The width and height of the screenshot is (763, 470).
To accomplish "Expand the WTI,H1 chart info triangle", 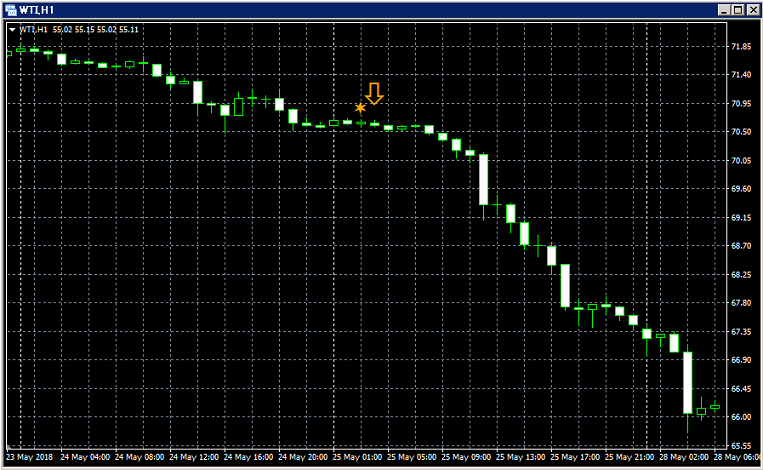I will point(12,30).
